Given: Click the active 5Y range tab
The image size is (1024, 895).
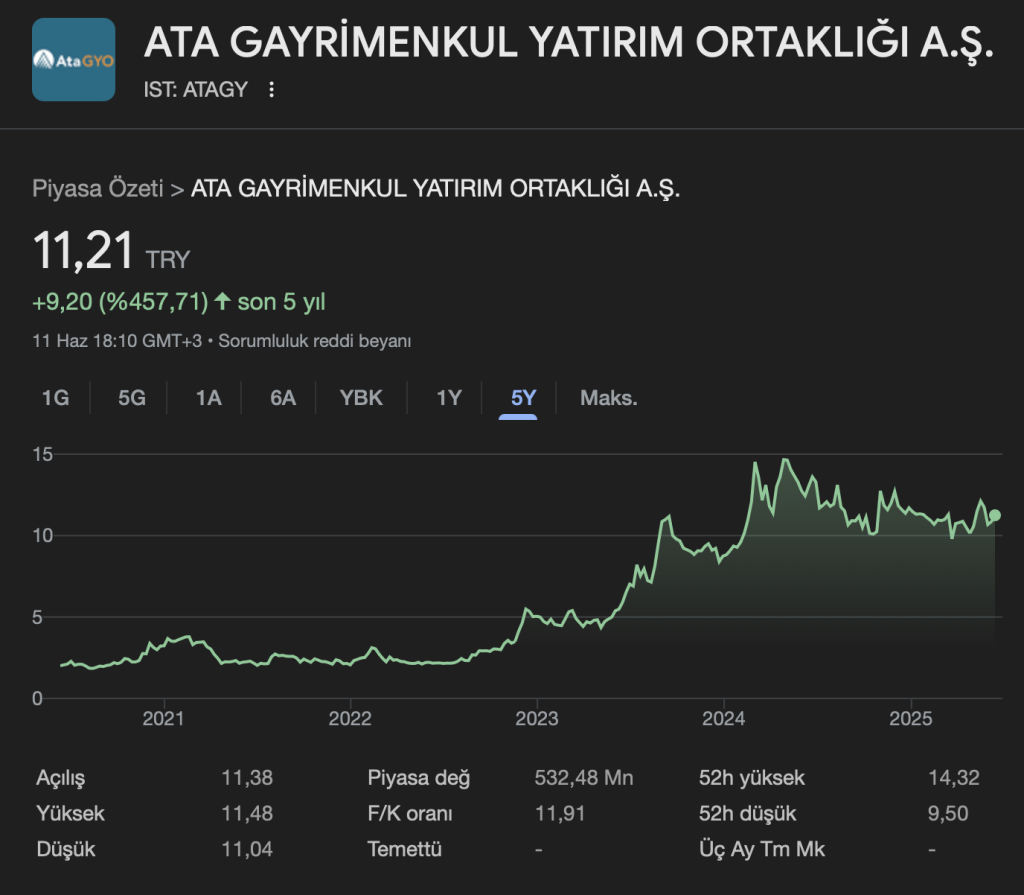Looking at the screenshot, I should click(x=523, y=398).
